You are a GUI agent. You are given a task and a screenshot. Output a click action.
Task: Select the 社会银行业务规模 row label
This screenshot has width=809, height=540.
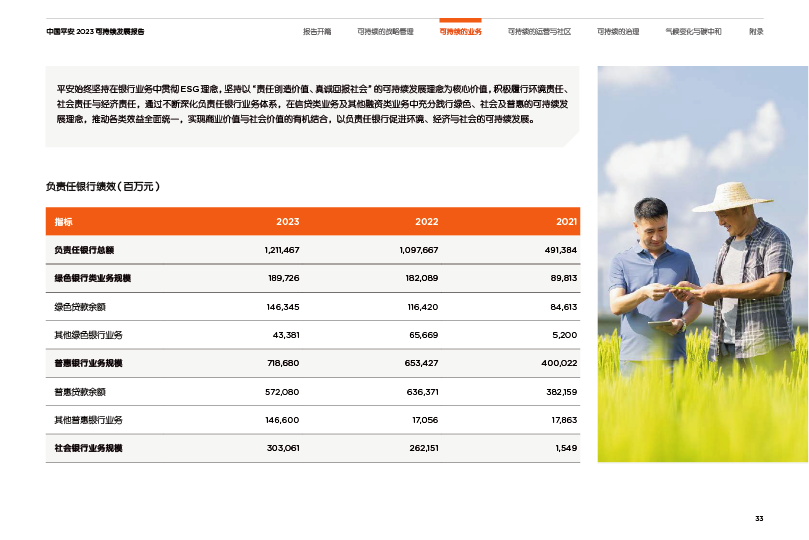pos(88,448)
